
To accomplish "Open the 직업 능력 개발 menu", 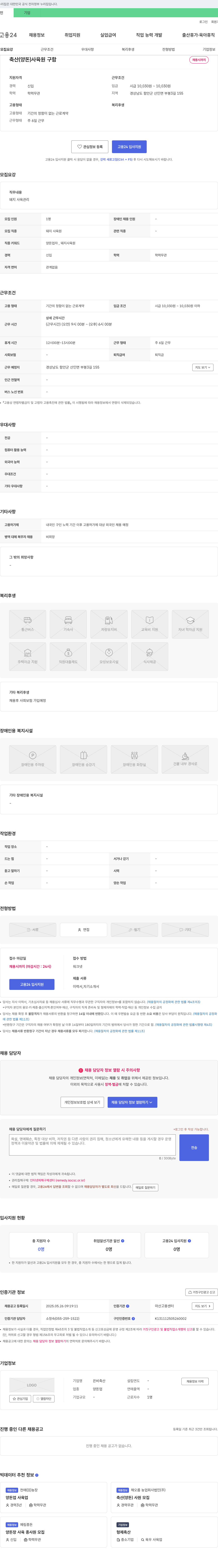I will coord(149,35).
